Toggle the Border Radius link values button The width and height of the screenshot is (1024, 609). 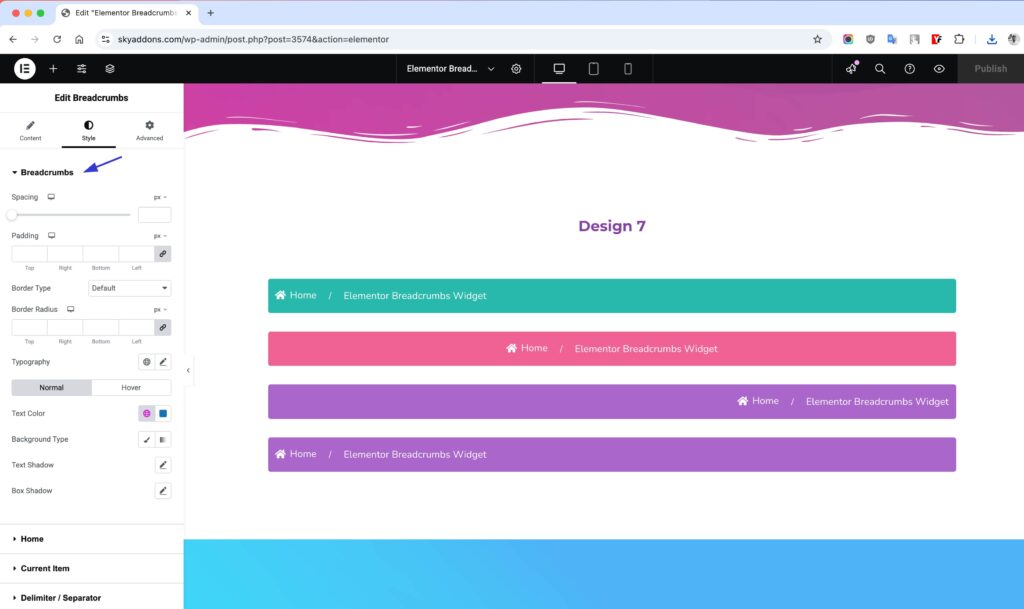163,327
